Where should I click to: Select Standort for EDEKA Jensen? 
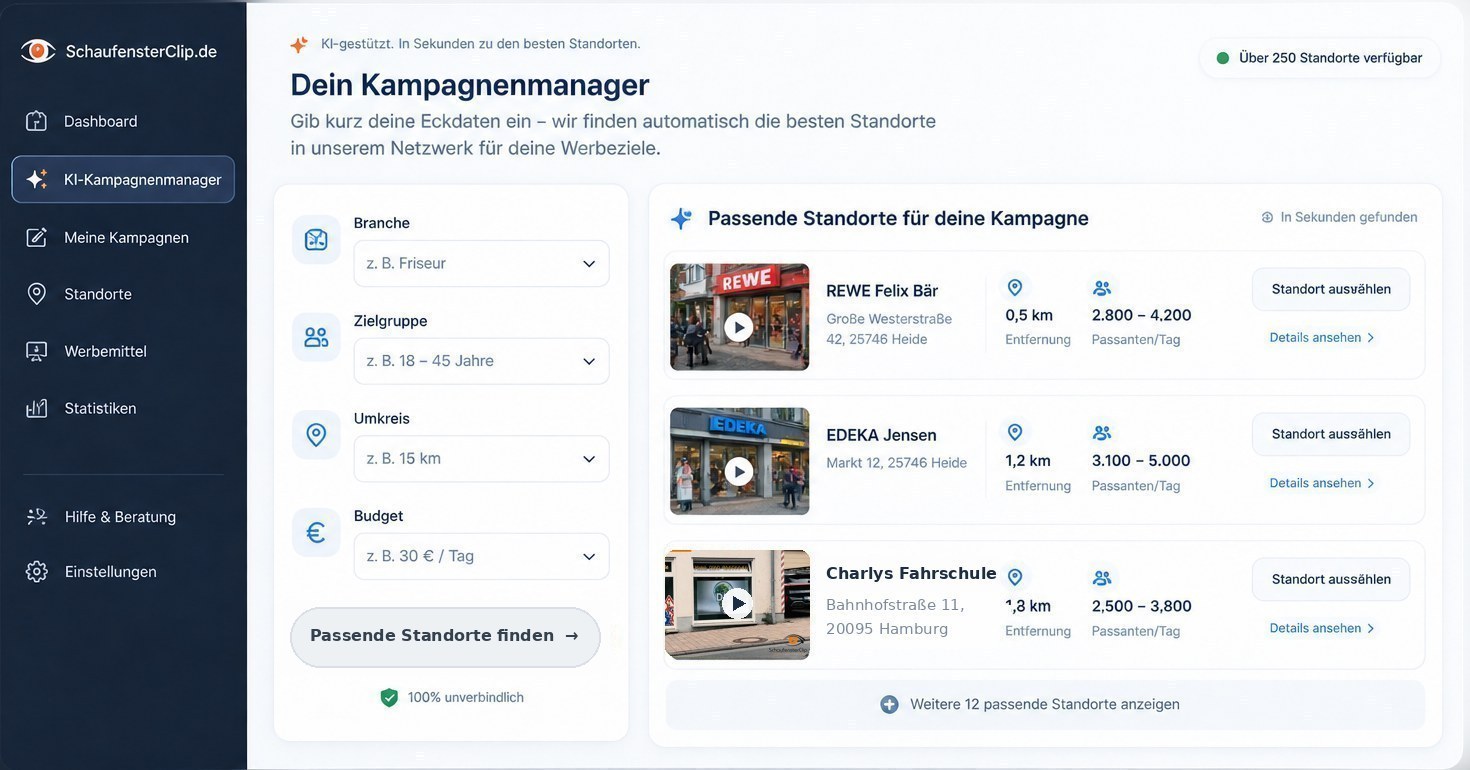point(1331,434)
